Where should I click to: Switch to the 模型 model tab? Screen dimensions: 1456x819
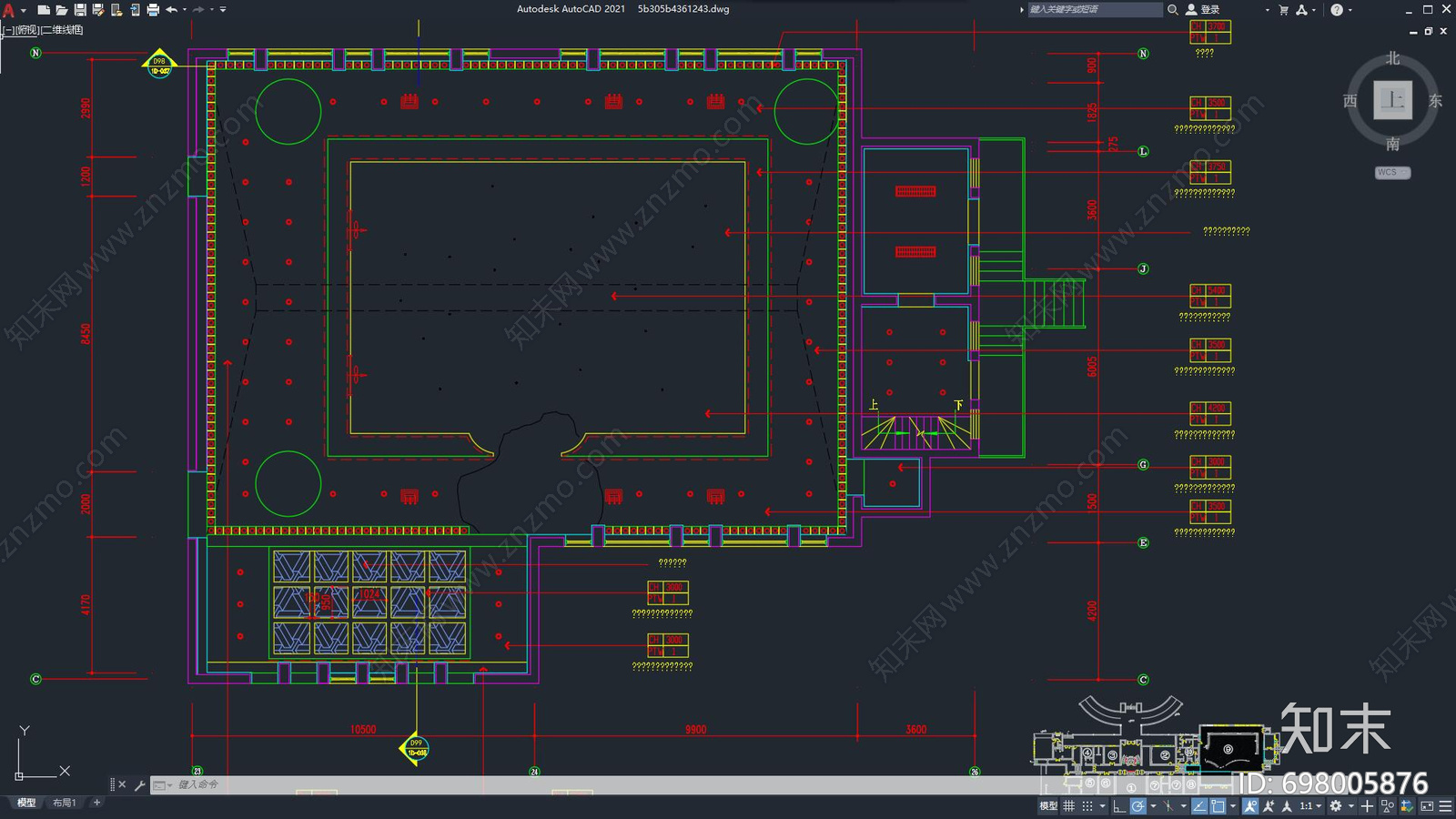point(25,803)
